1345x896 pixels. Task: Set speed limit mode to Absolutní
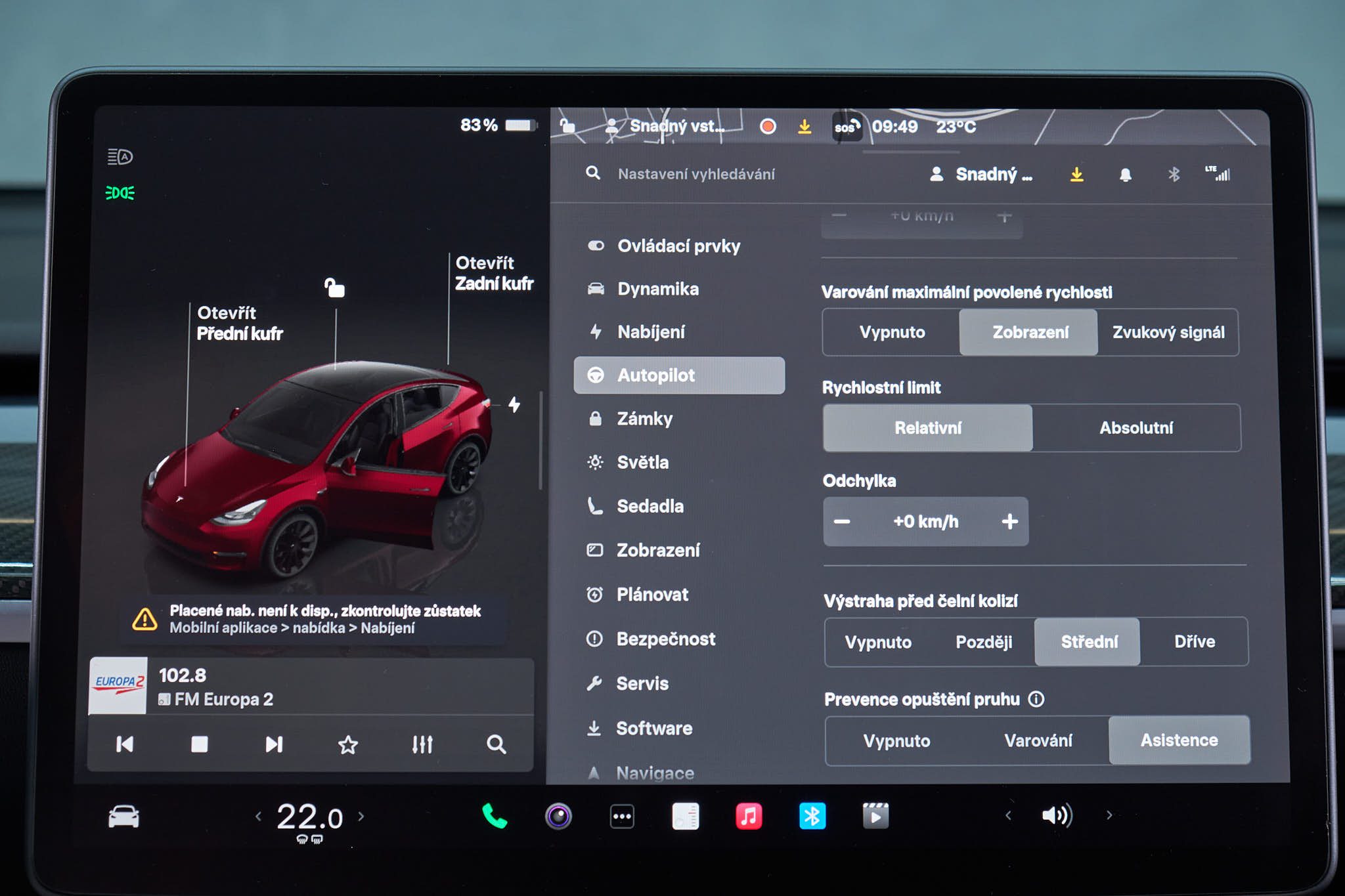(x=1136, y=428)
